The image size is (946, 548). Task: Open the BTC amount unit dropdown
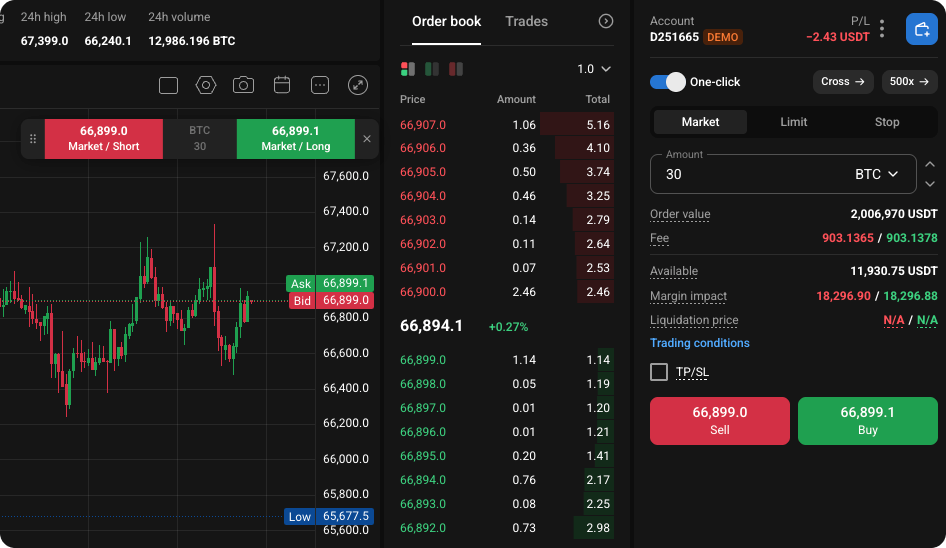coord(877,174)
